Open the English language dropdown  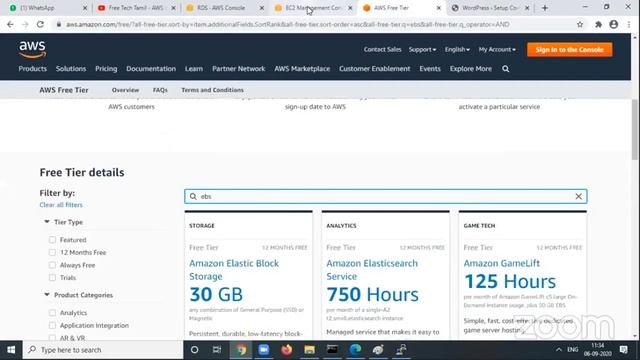coord(457,49)
